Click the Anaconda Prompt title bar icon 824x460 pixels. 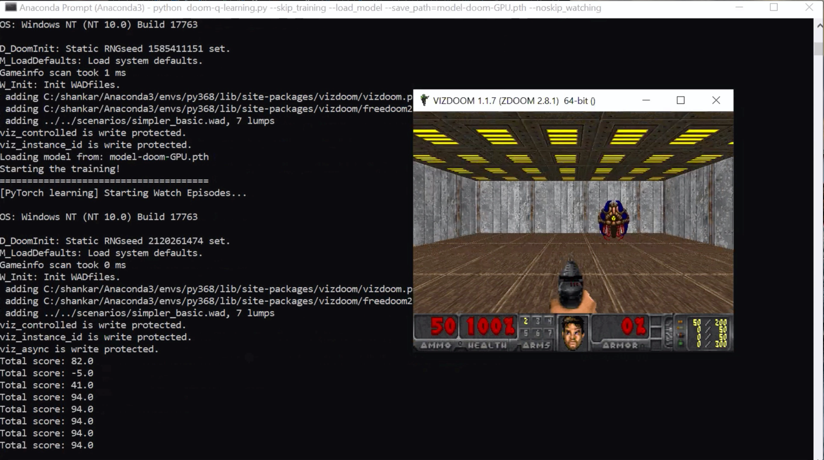10,7
